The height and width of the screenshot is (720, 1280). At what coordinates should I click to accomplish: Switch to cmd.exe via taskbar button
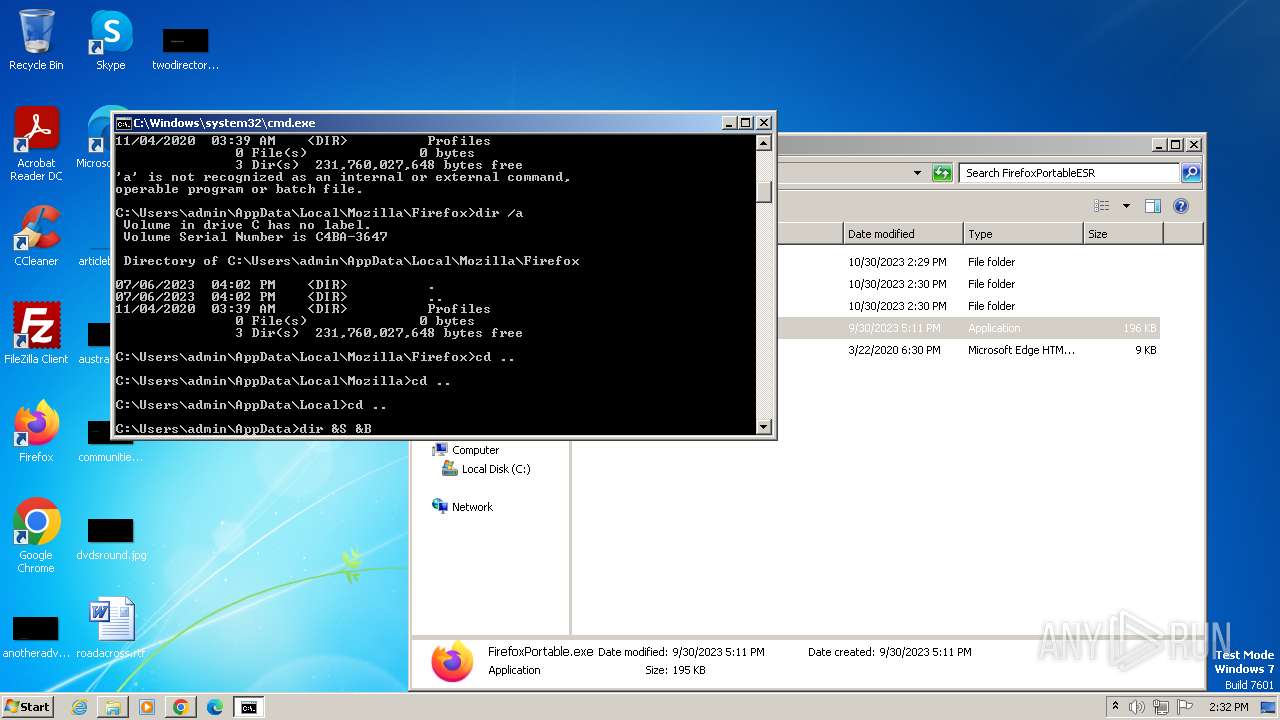click(249, 707)
